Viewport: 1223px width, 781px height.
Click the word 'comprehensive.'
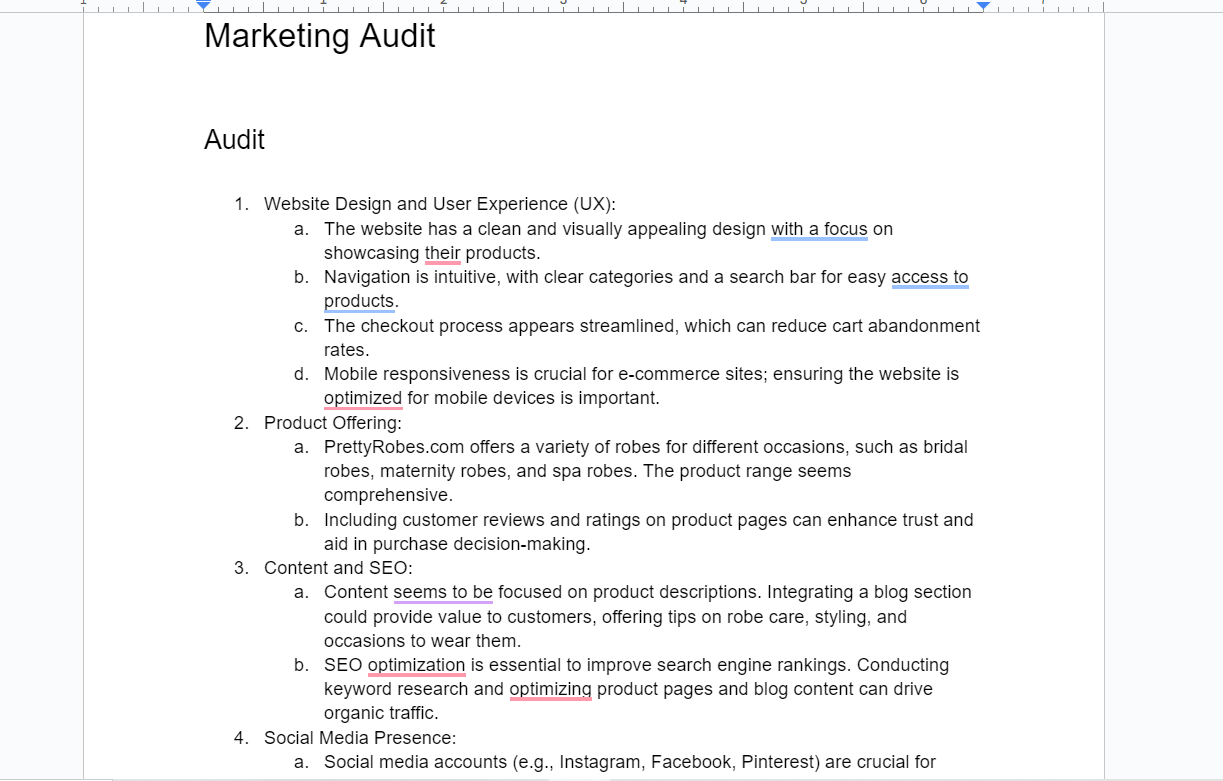tap(388, 495)
